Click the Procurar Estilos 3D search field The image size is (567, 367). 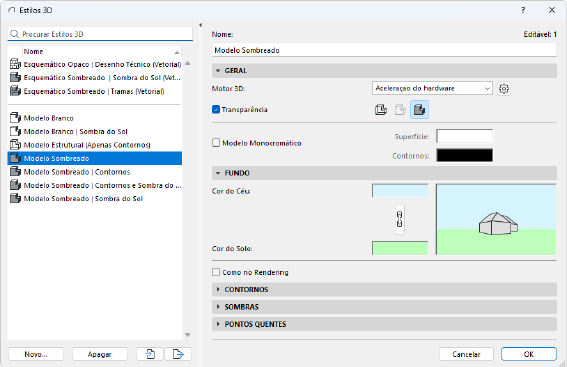pyautogui.click(x=100, y=34)
